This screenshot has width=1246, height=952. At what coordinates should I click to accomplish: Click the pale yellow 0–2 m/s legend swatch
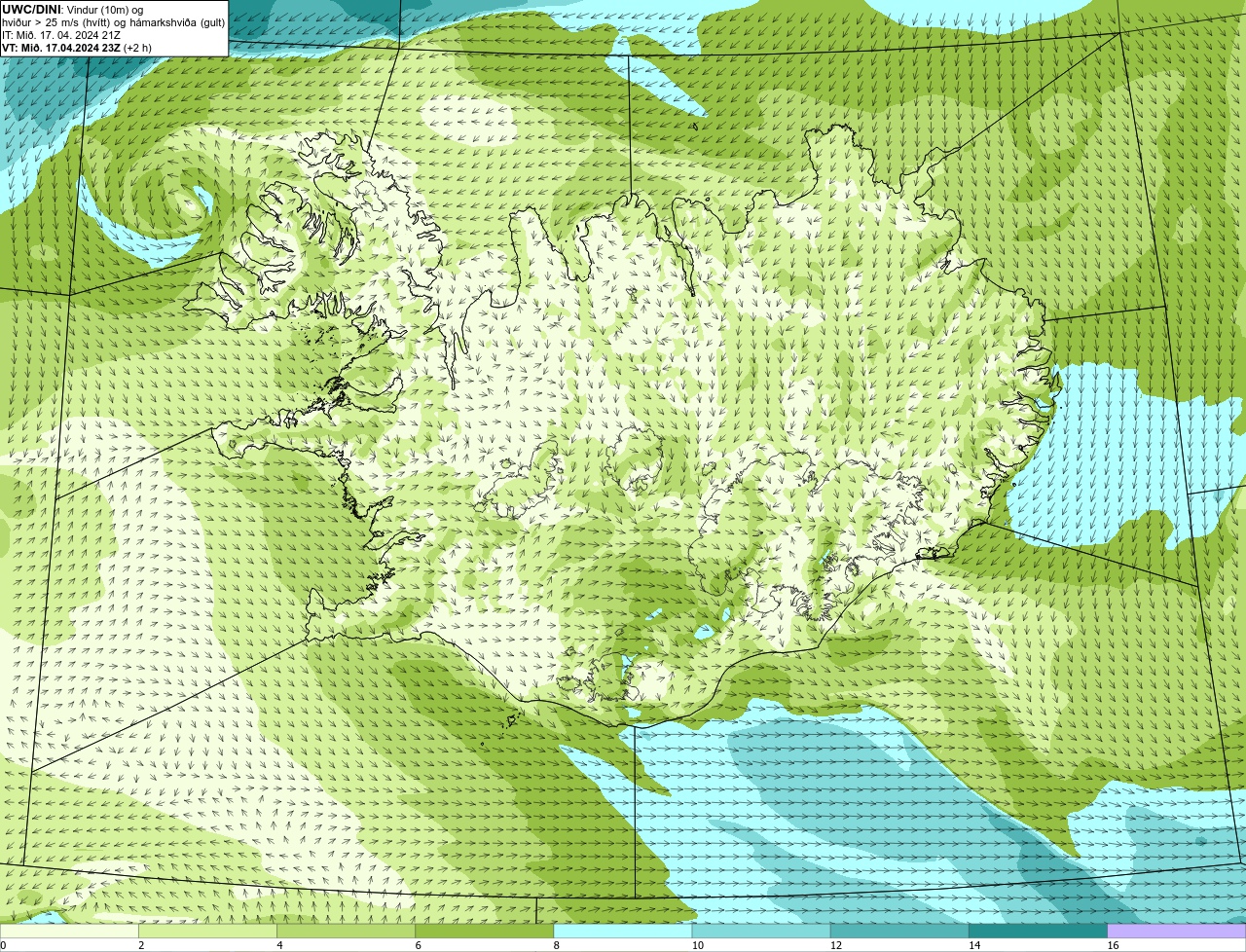(69, 931)
